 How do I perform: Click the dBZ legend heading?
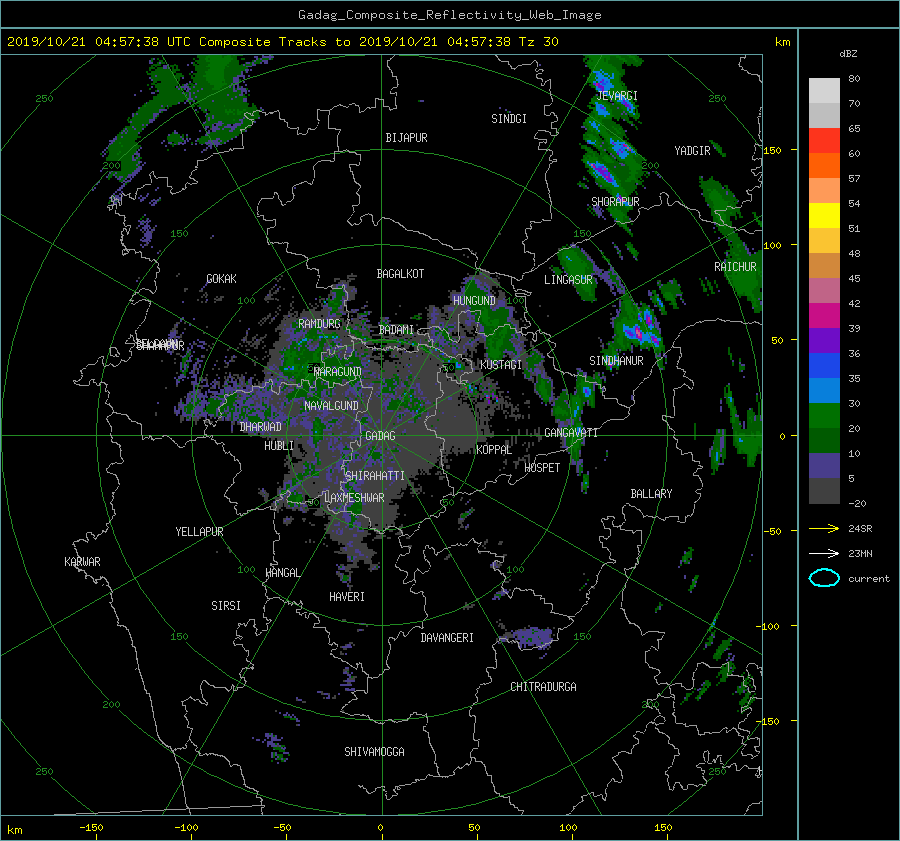tap(848, 54)
